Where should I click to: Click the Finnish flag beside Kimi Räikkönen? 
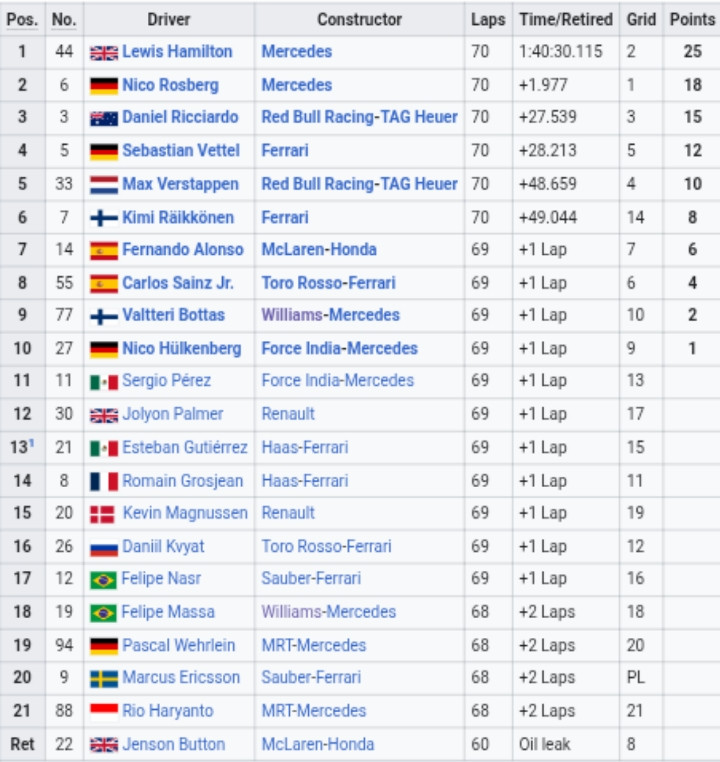click(x=104, y=218)
